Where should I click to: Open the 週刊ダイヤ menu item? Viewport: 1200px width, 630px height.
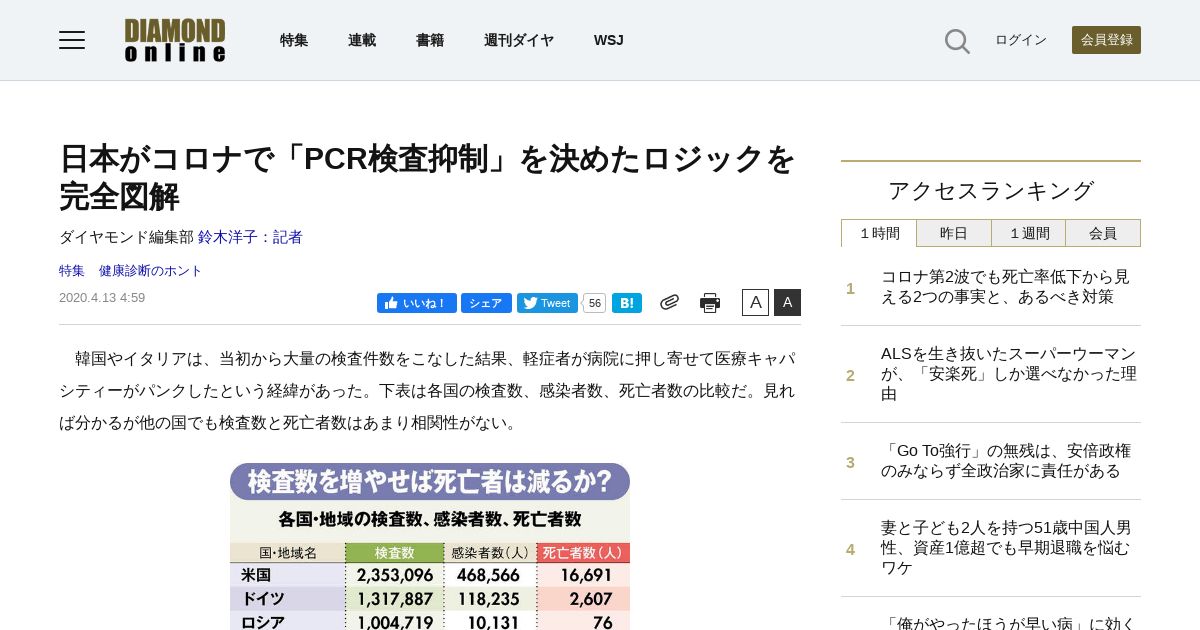(x=519, y=40)
